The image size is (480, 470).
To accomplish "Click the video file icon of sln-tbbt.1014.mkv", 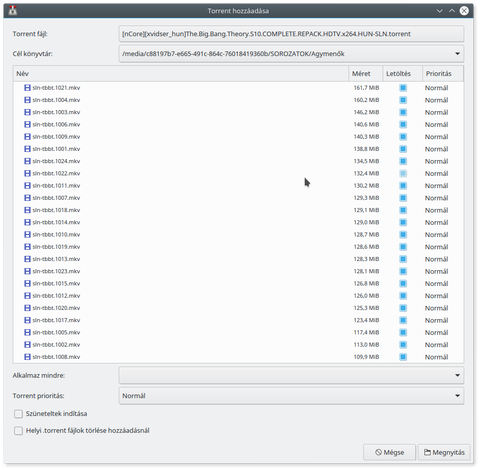I will (x=27, y=222).
